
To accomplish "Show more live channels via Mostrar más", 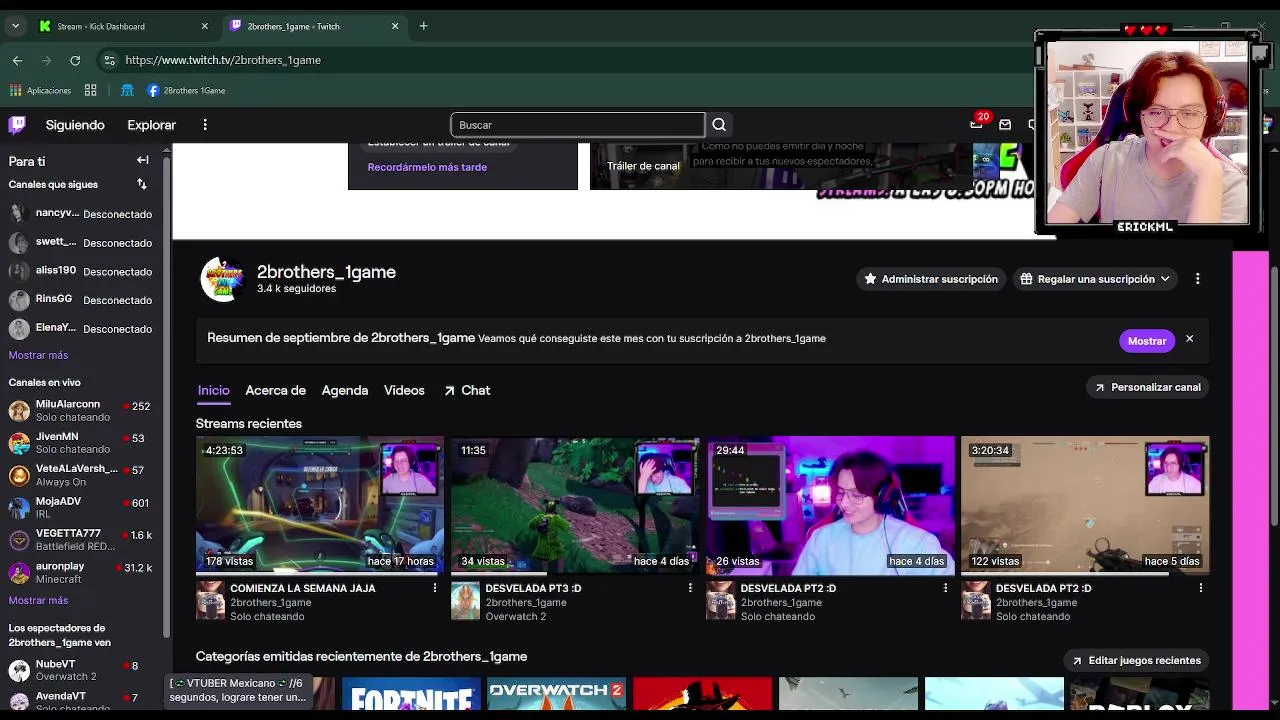I will click(x=38, y=600).
